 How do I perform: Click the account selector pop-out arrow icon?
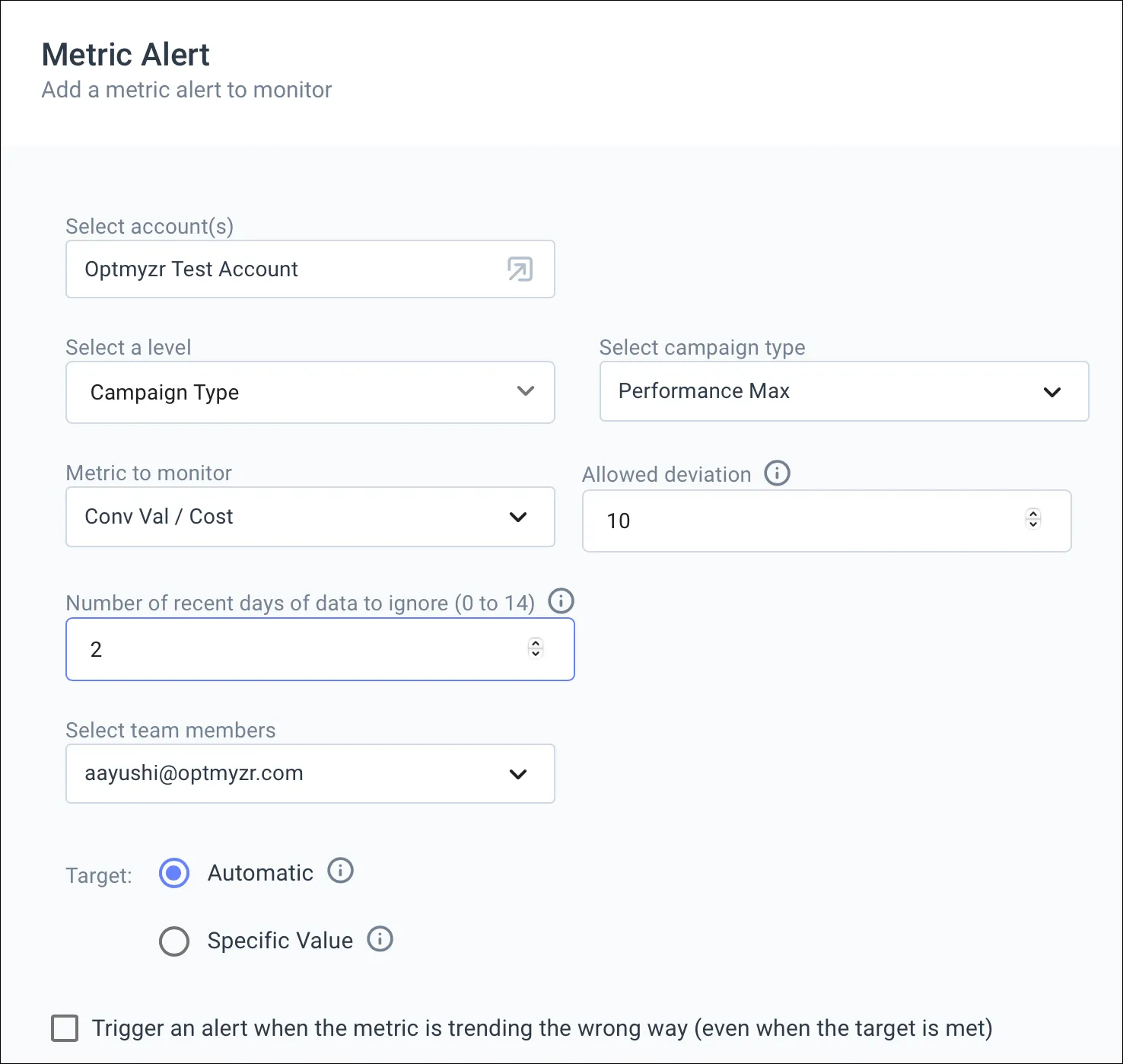click(520, 269)
